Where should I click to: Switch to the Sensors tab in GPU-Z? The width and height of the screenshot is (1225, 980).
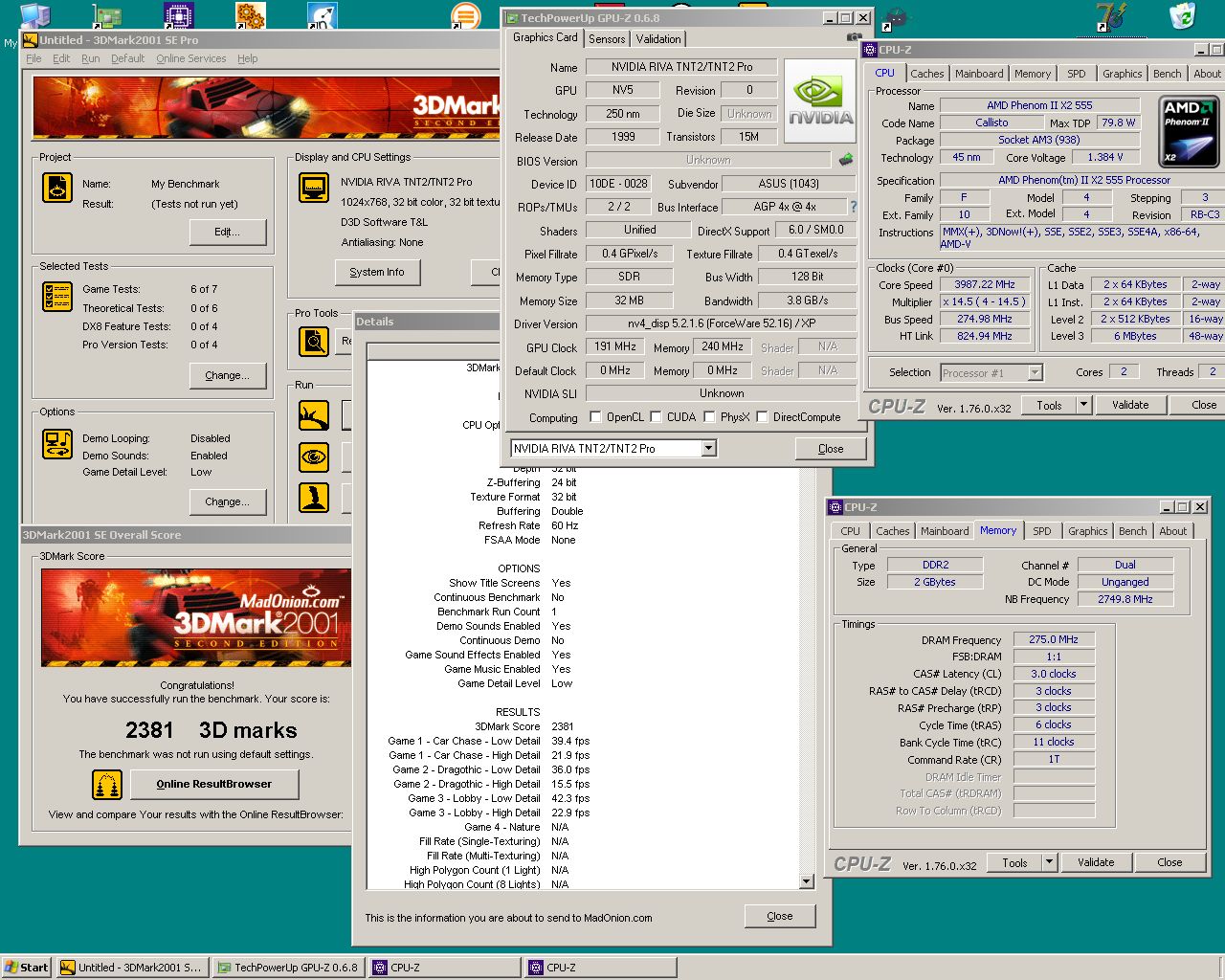(607, 39)
